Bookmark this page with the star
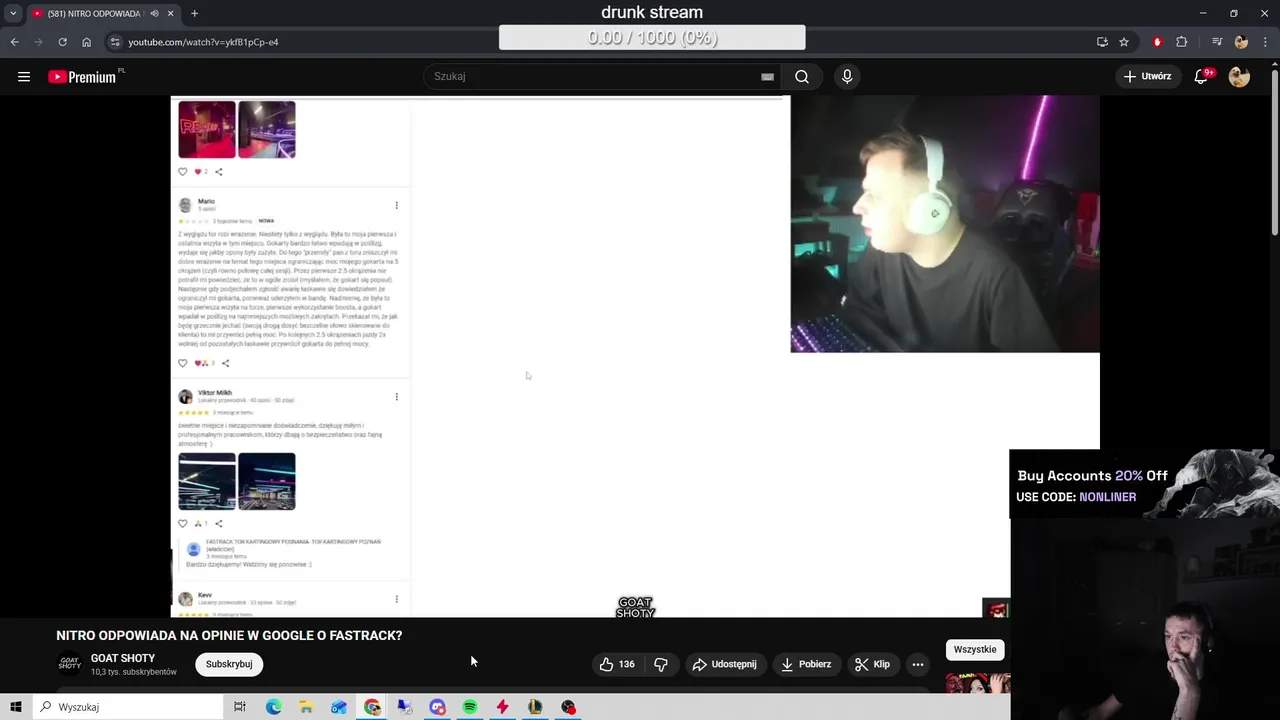The height and width of the screenshot is (720, 1280). (1124, 42)
